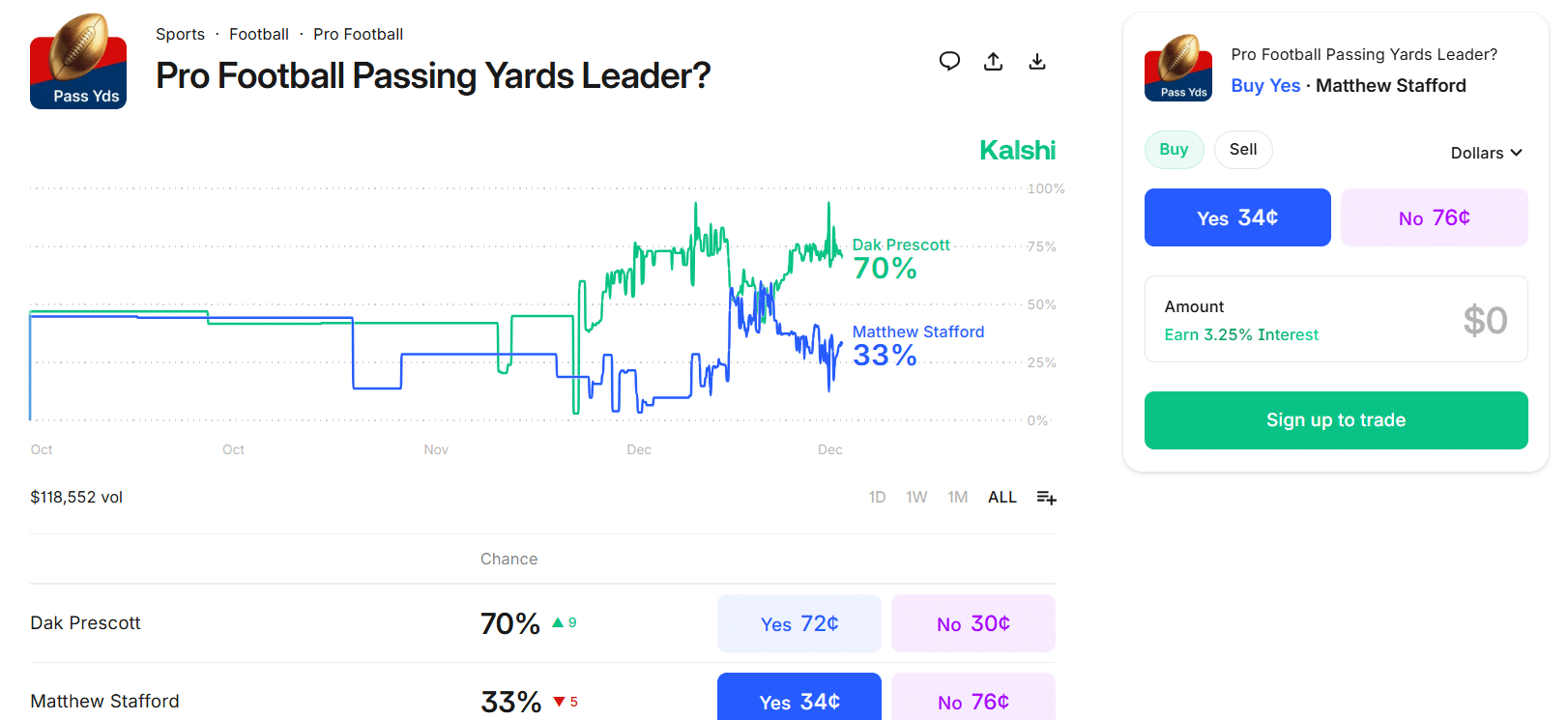Click the Amount input field
This screenshot has width=1568, height=720.
point(1335,319)
